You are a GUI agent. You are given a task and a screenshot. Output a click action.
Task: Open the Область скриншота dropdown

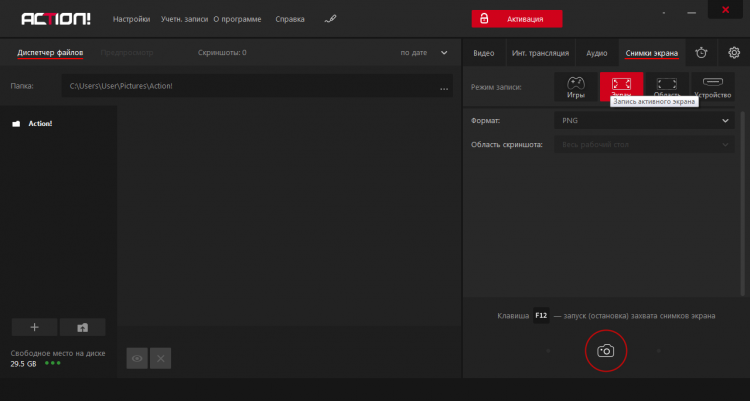click(644, 145)
